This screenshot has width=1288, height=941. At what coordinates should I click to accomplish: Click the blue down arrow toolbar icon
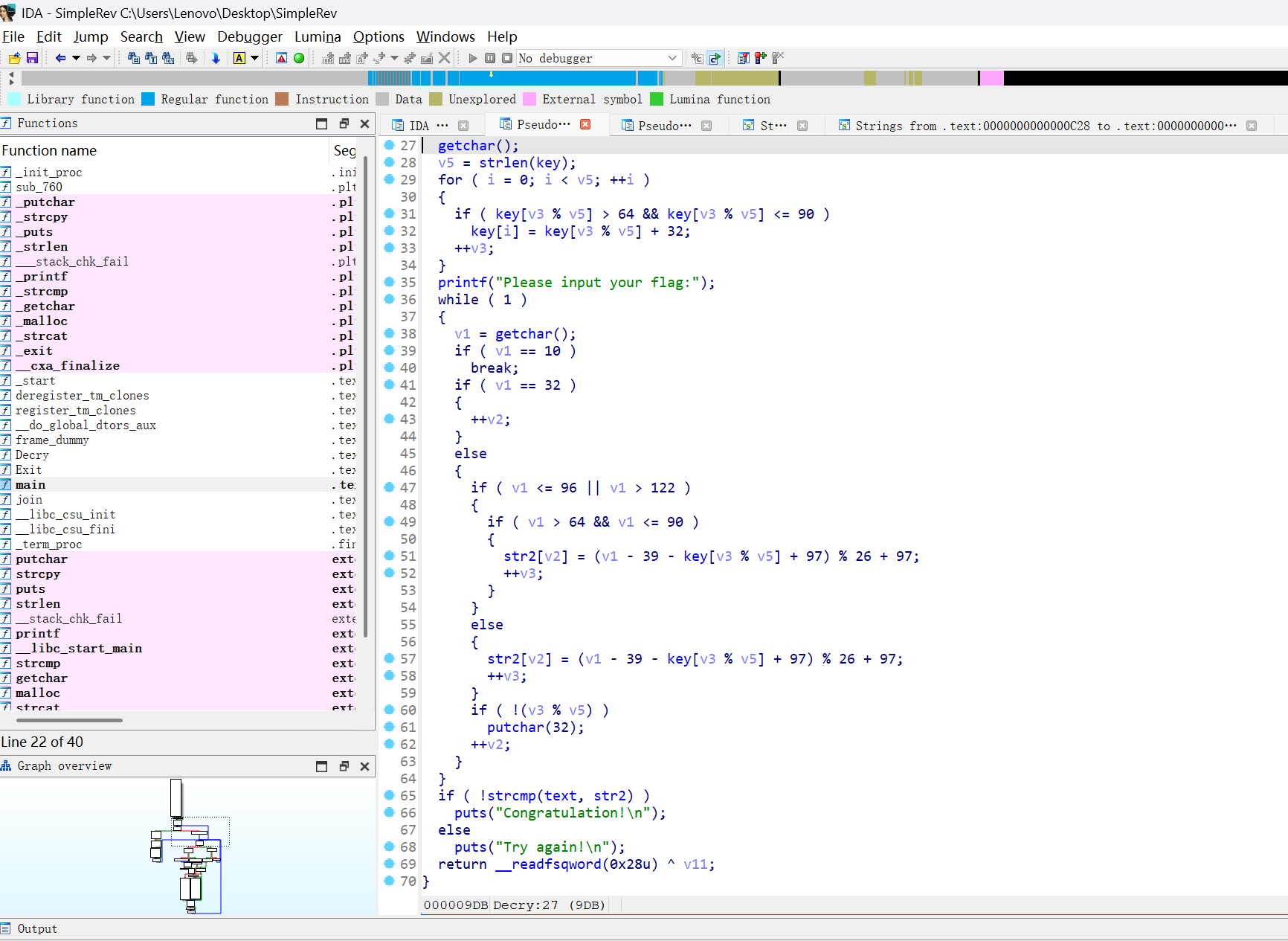216,58
